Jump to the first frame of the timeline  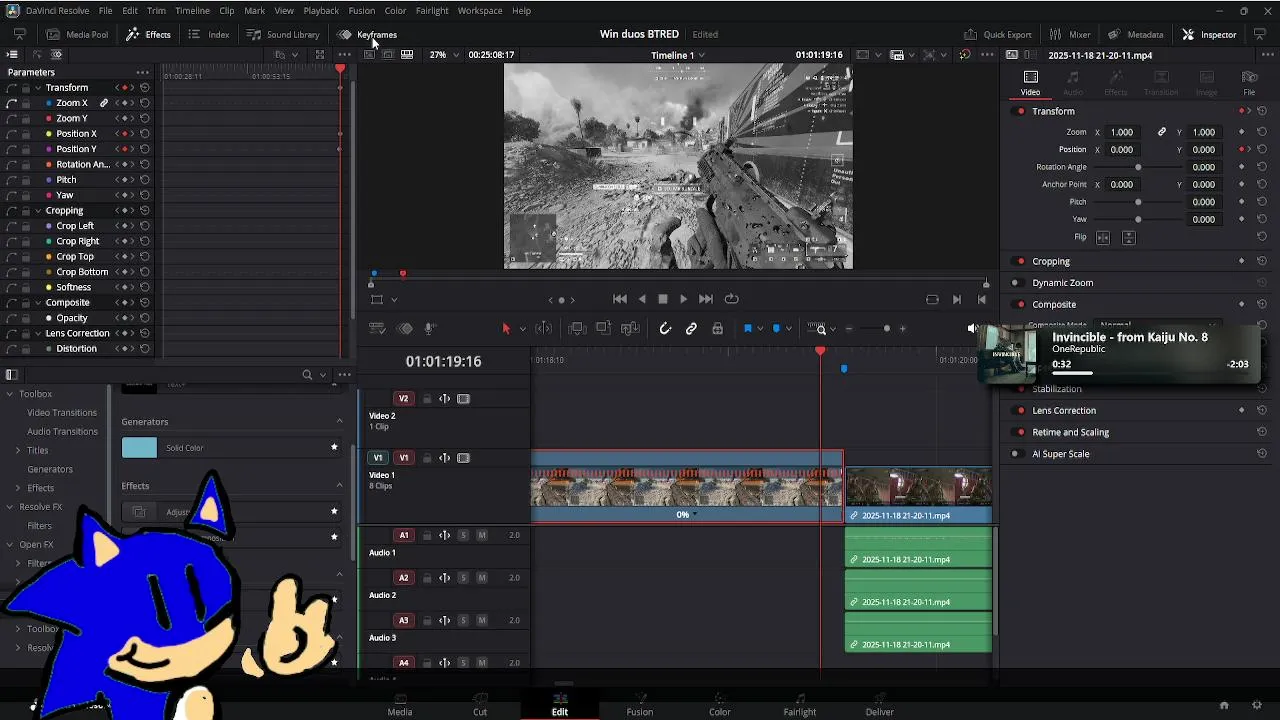[x=620, y=299]
